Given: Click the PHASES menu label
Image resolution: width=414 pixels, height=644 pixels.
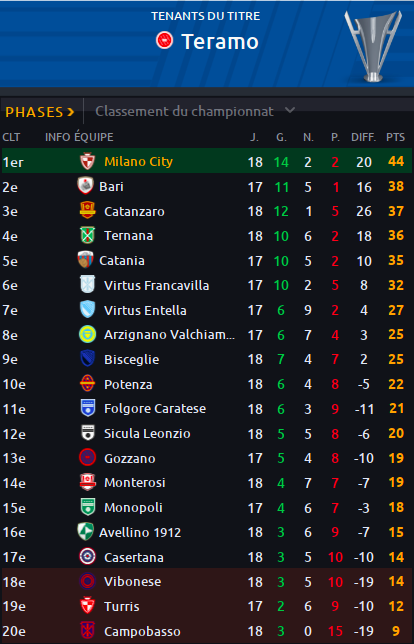Looking at the screenshot, I should tap(34, 112).
